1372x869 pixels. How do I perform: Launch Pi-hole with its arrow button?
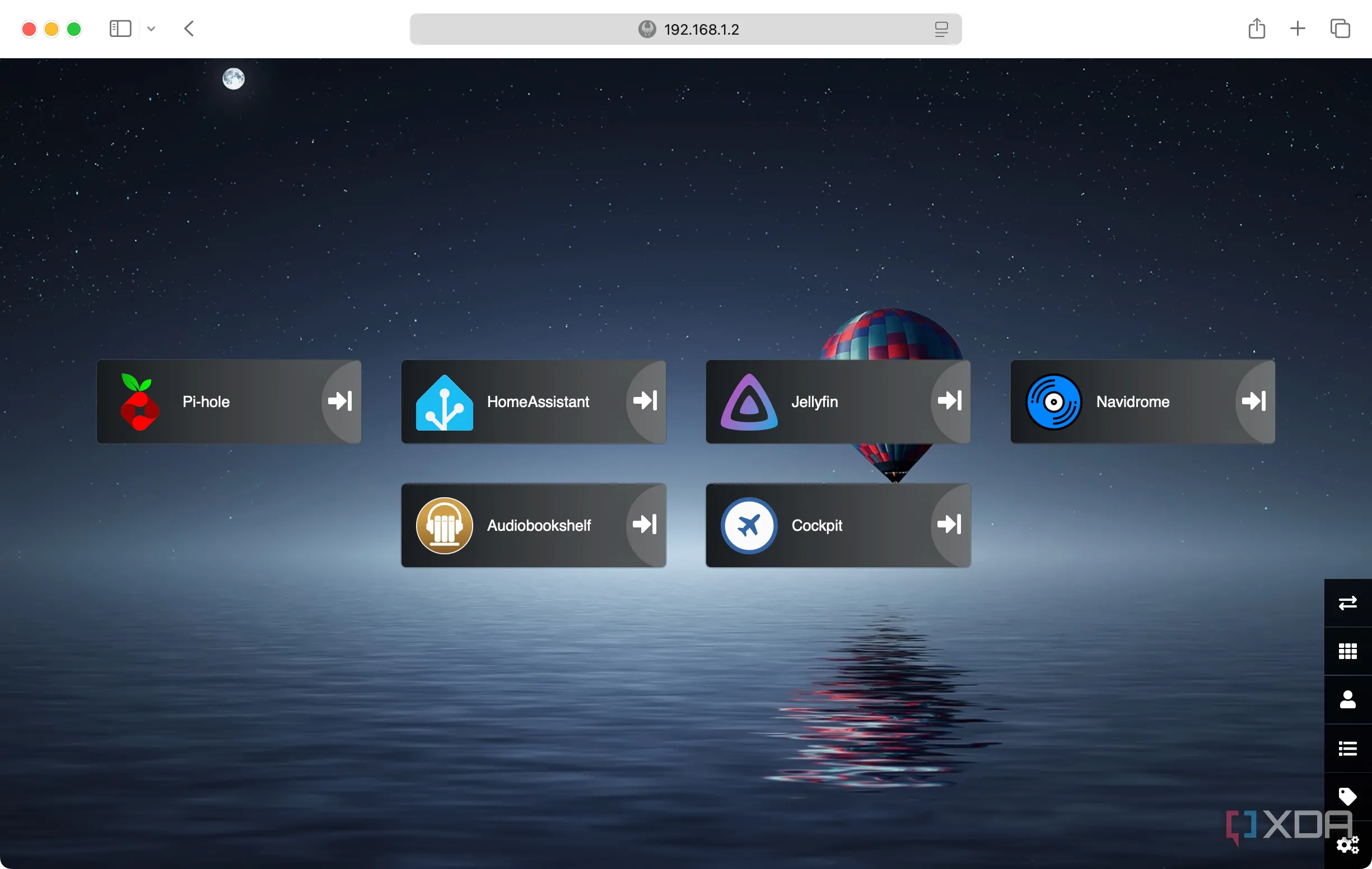(x=339, y=400)
